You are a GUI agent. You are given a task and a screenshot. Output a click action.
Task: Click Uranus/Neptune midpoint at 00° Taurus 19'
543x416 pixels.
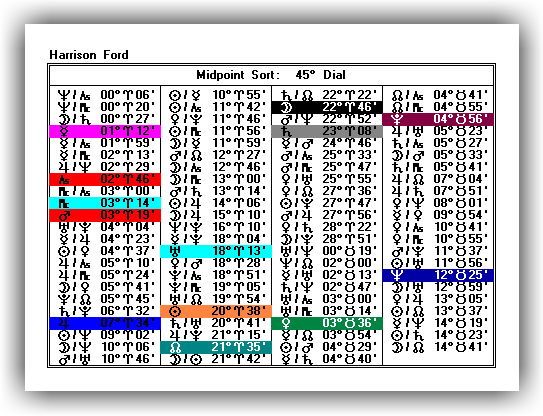click(328, 251)
